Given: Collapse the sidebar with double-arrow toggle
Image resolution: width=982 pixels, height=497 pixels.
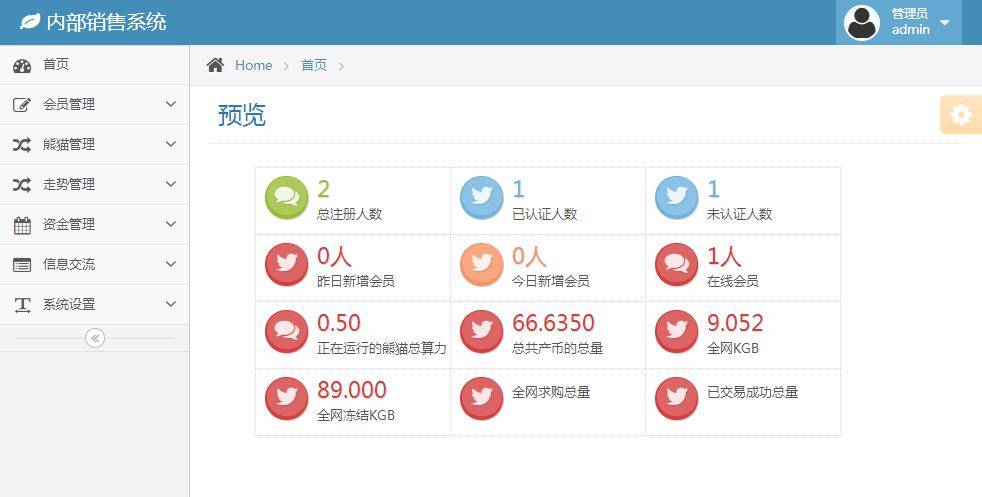Looking at the screenshot, I should point(95,338).
